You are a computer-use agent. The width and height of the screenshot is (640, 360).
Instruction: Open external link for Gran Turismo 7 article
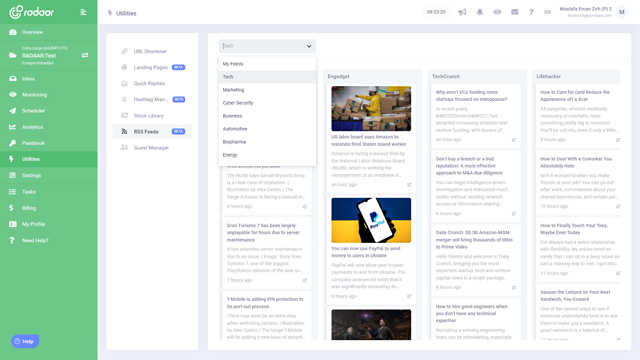(x=304, y=280)
